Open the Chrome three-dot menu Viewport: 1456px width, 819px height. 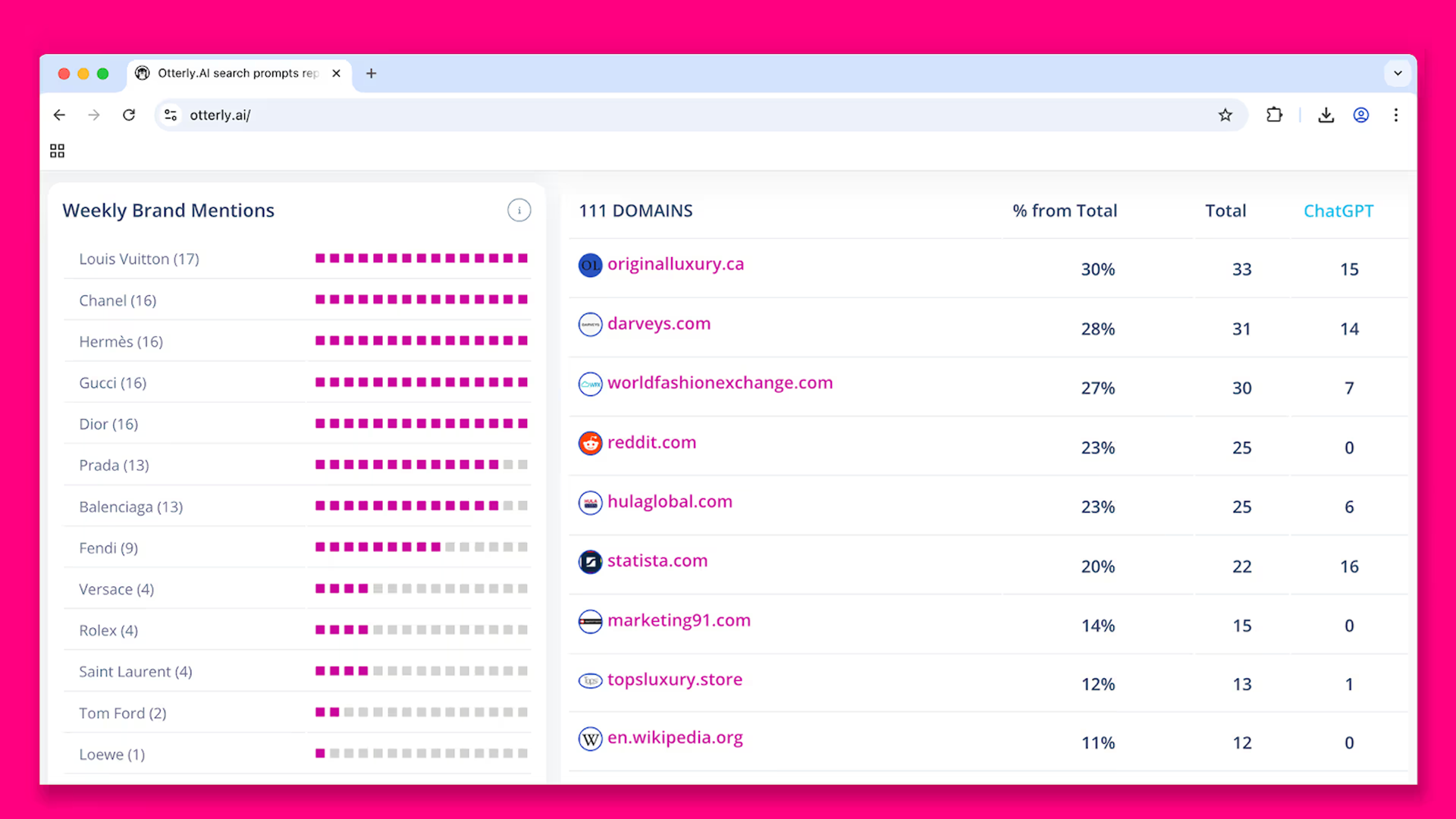coord(1396,115)
